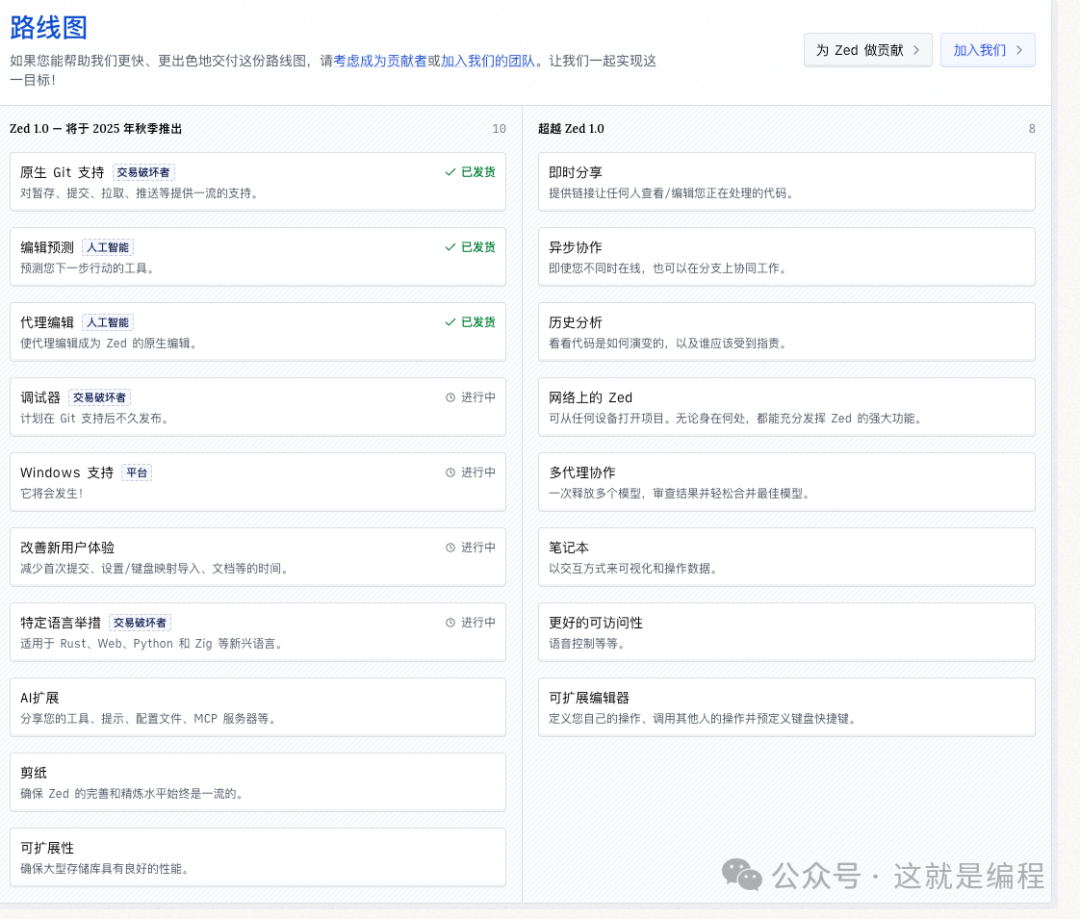Click '进行中' status on Windows support card
The image size is (1080, 919).
(x=478, y=473)
